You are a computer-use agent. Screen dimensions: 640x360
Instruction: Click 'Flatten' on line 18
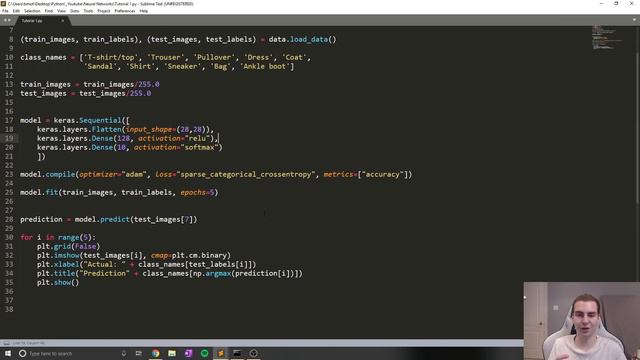click(107, 129)
